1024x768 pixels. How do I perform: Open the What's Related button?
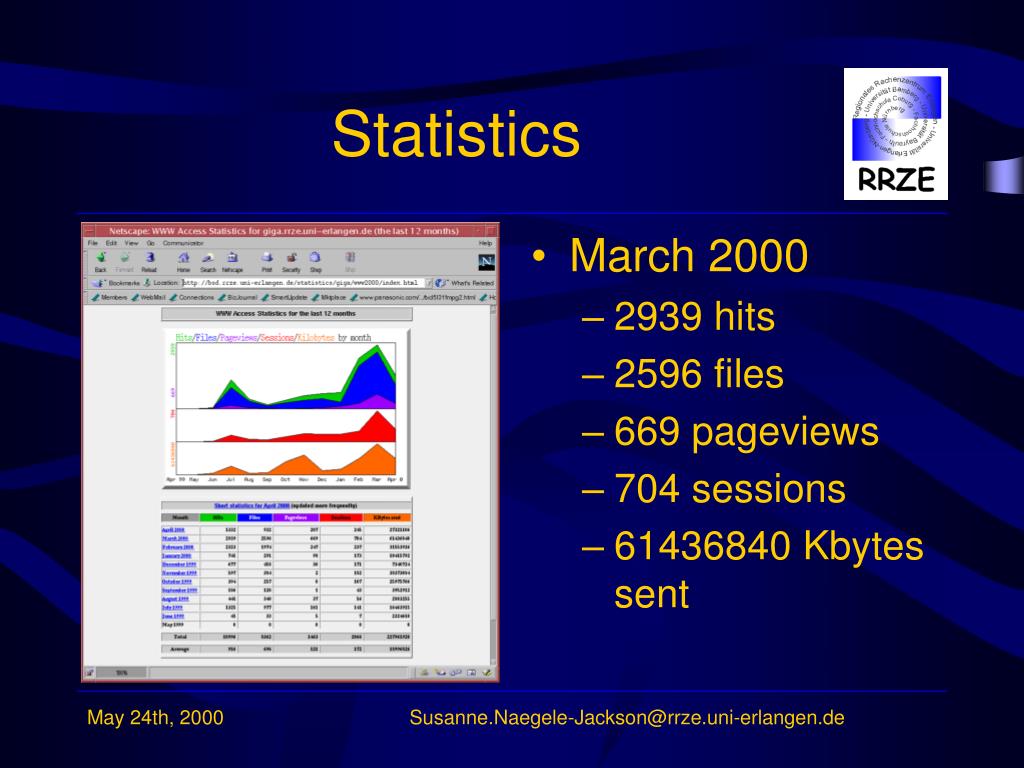point(465,283)
